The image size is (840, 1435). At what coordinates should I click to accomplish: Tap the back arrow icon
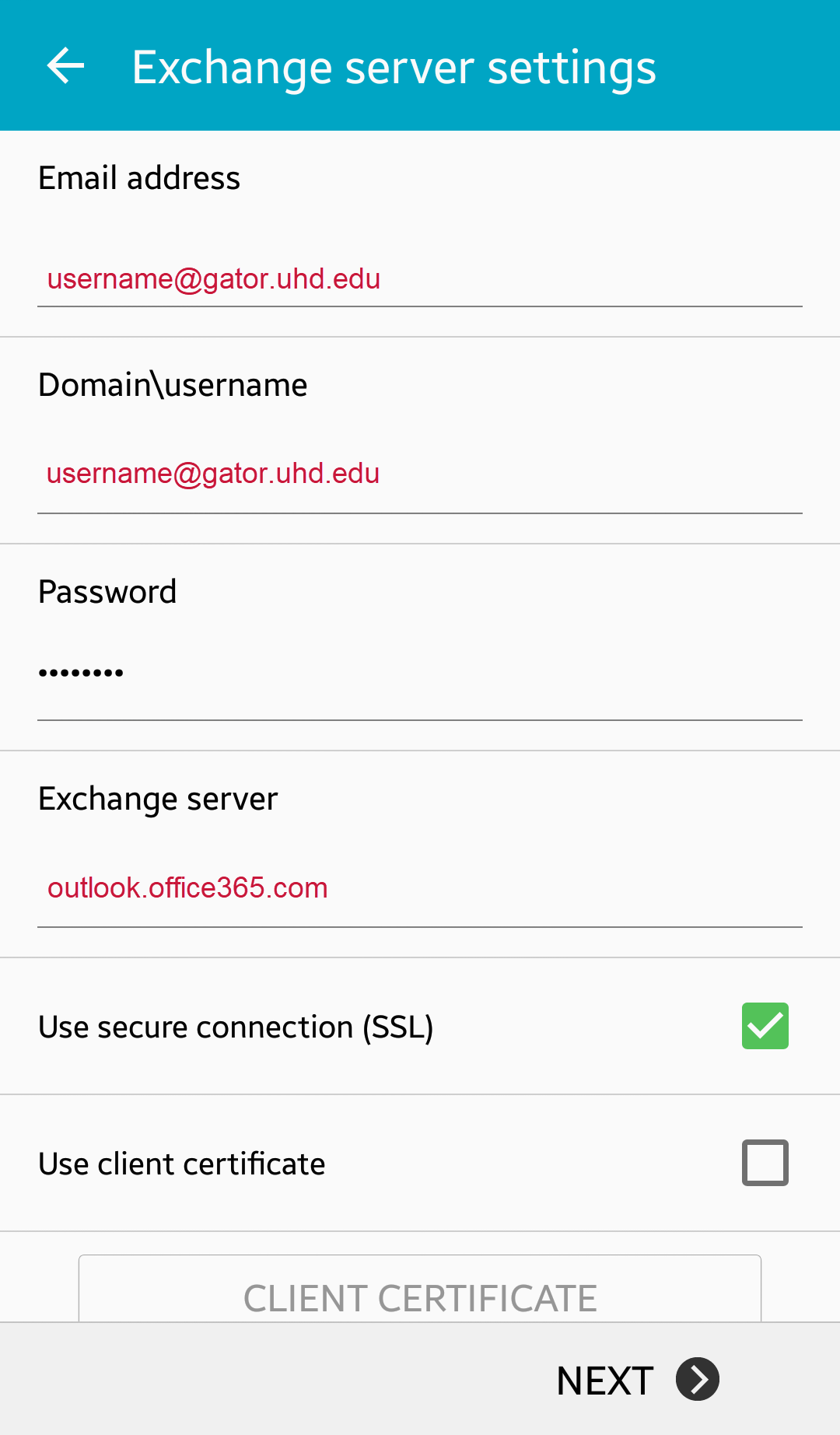(65, 66)
